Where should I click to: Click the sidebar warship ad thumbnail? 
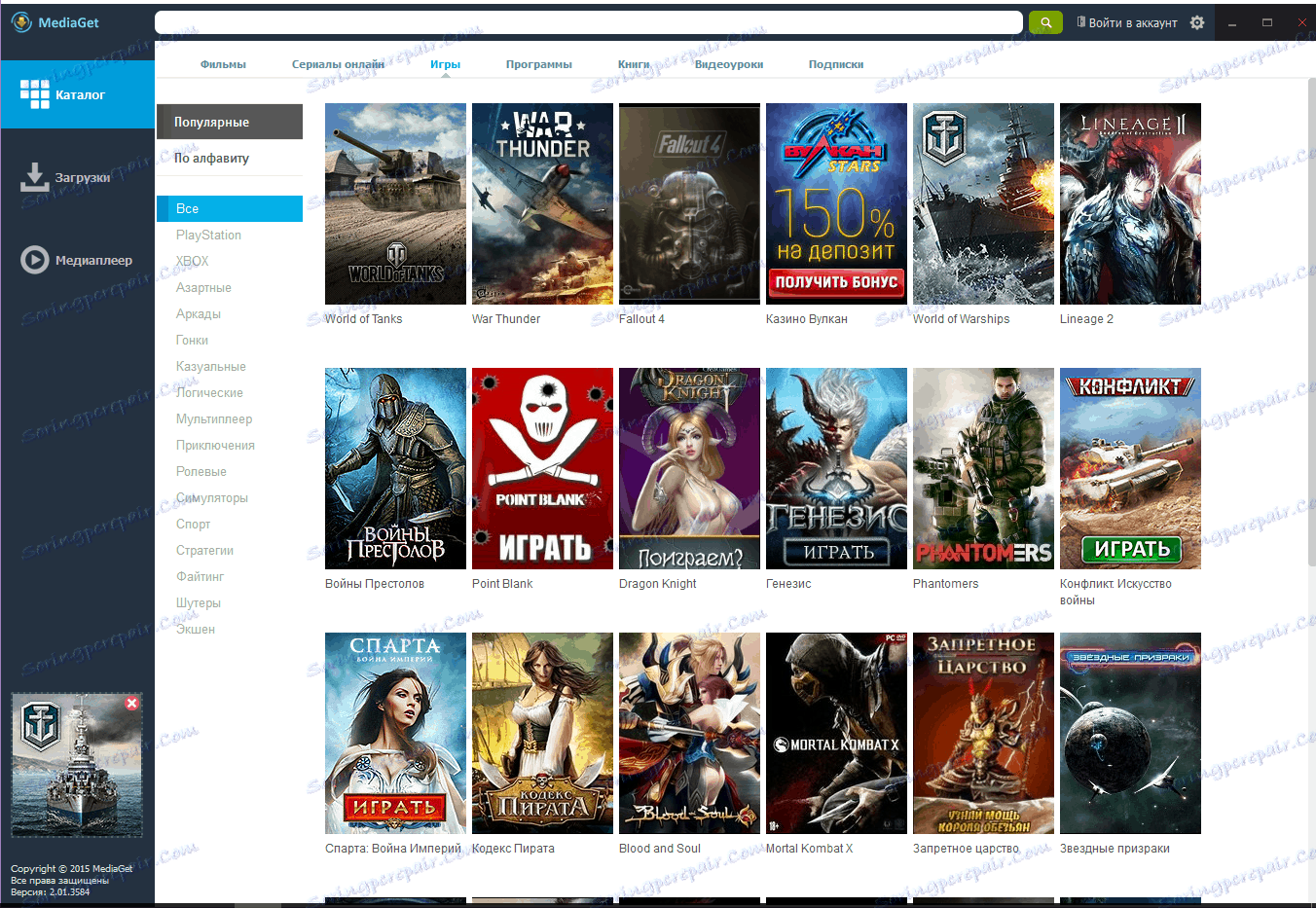pyautogui.click(x=77, y=765)
